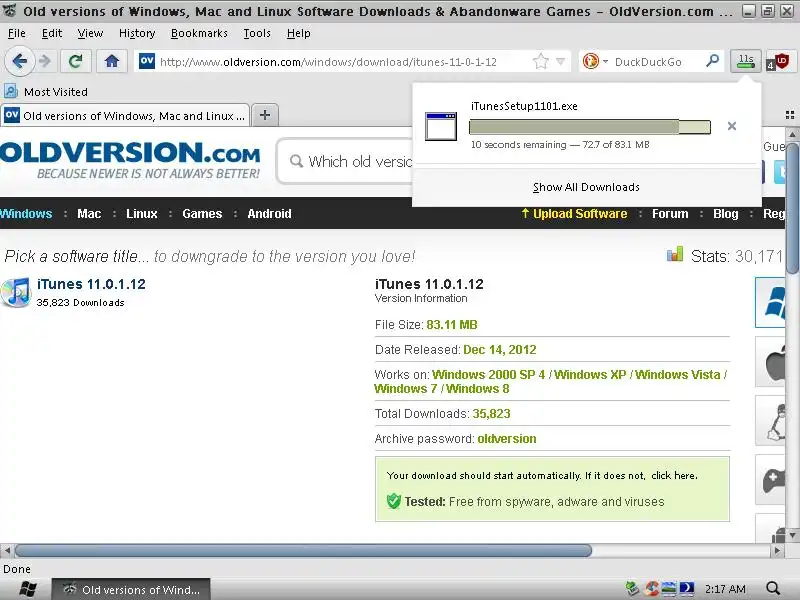Select the Old versions of Windows tab

126,116
